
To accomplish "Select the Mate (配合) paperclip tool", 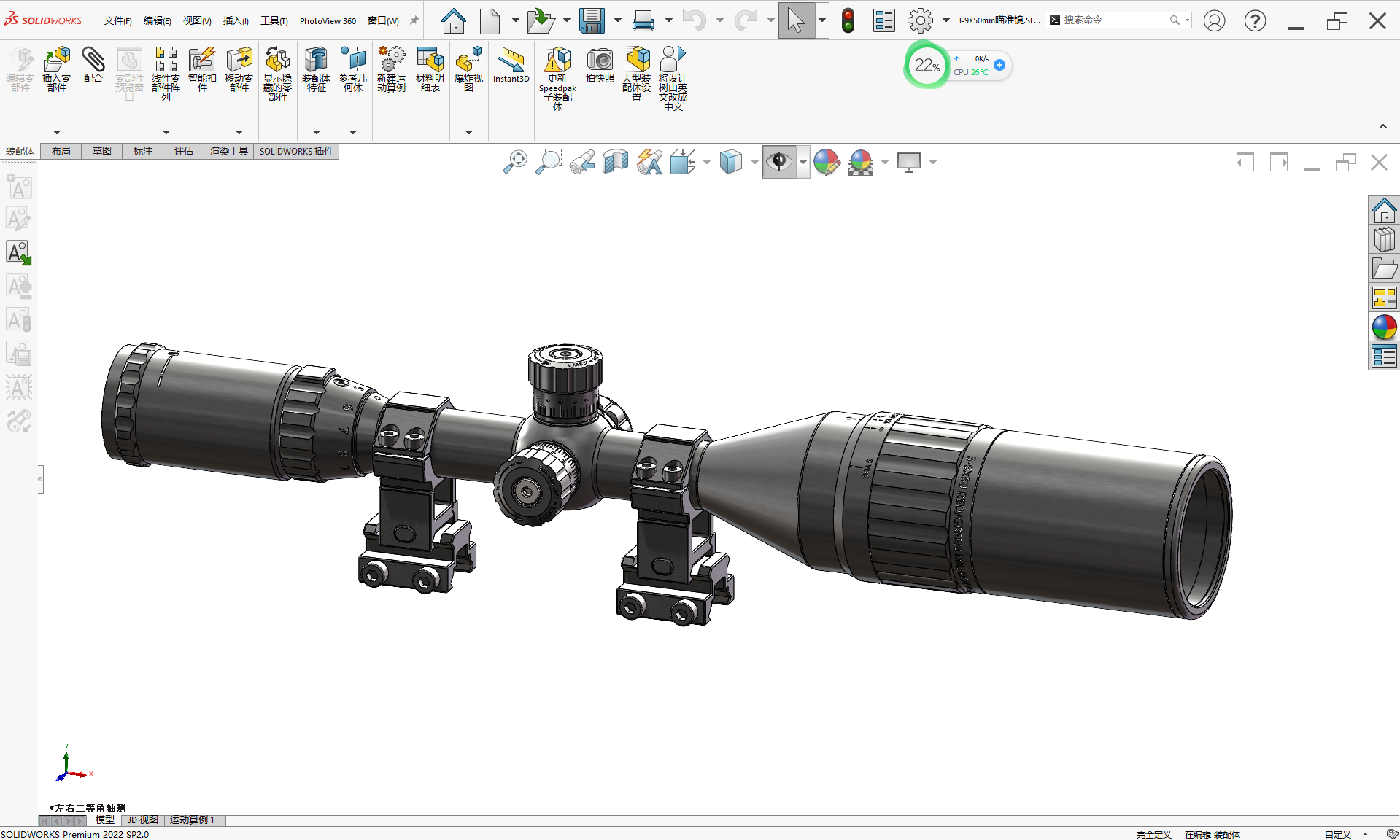I will pyautogui.click(x=93, y=65).
